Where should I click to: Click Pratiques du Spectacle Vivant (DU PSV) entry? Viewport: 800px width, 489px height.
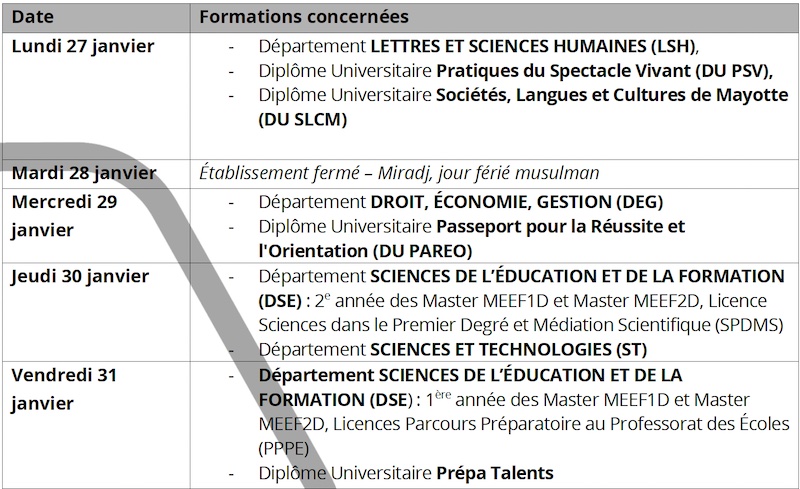[605, 71]
